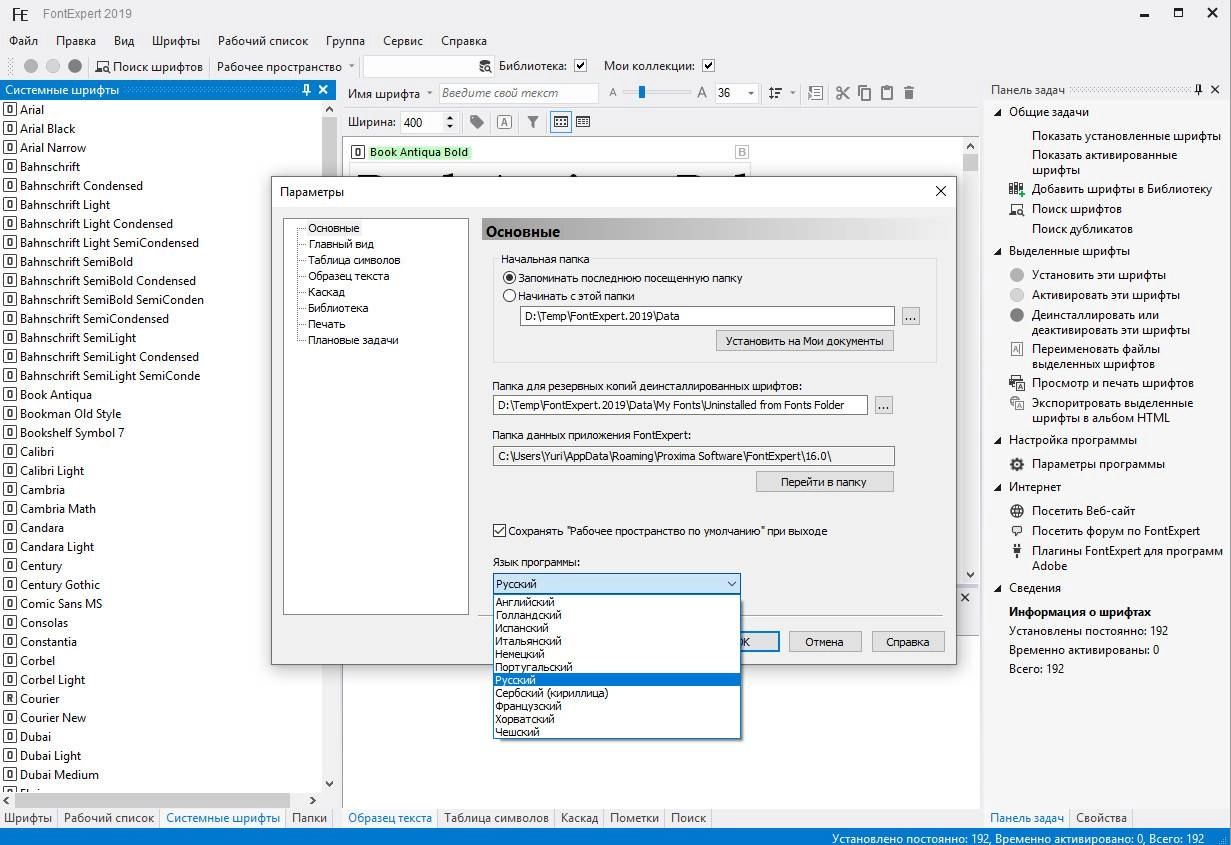
Task: Click the font size slider handle
Action: click(x=642, y=93)
